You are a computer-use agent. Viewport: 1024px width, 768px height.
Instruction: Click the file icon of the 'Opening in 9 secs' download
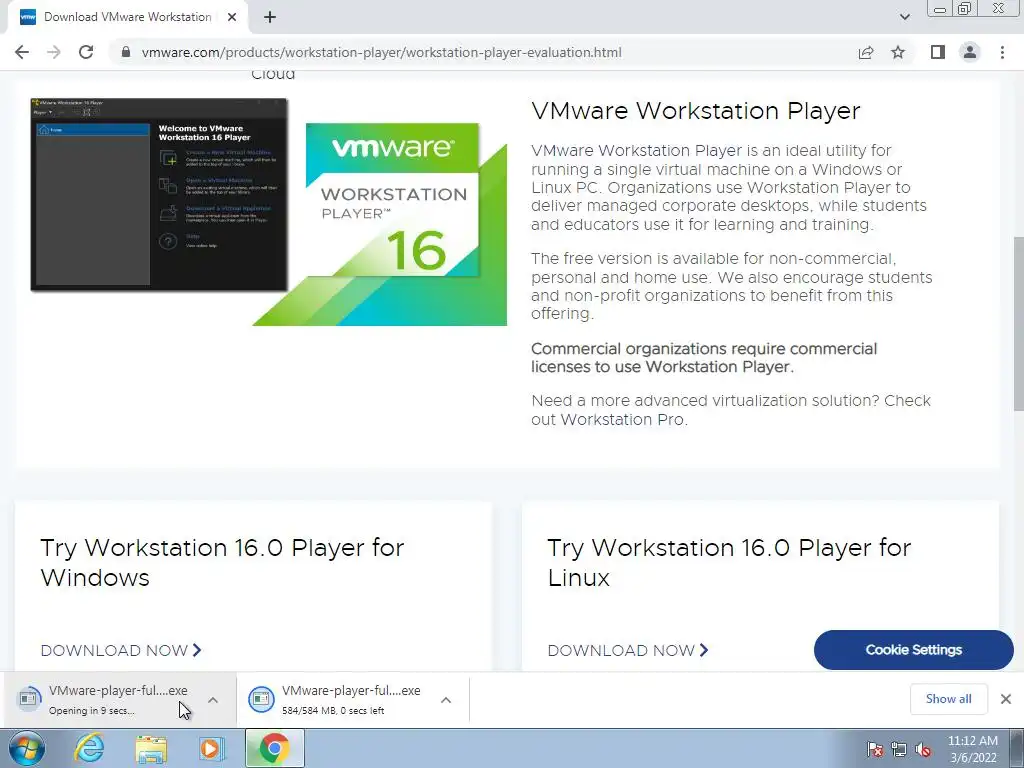click(29, 699)
